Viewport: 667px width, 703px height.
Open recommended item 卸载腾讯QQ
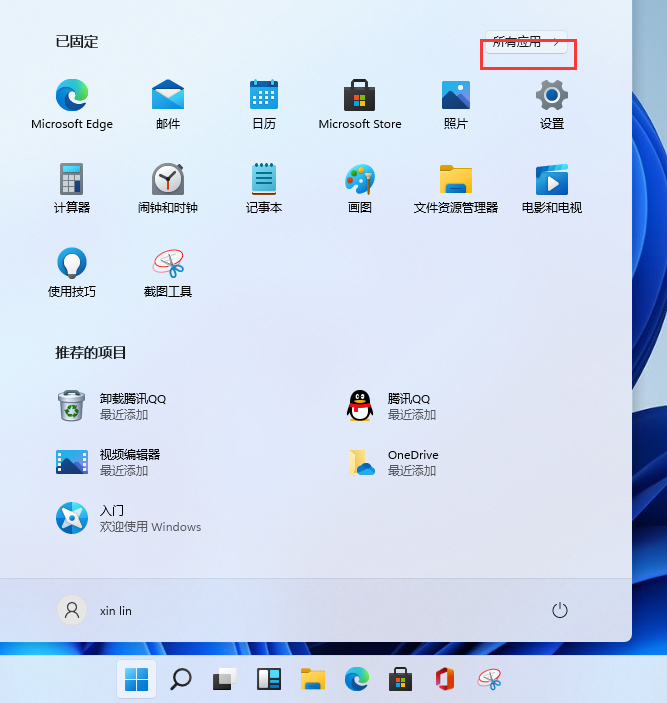111,406
